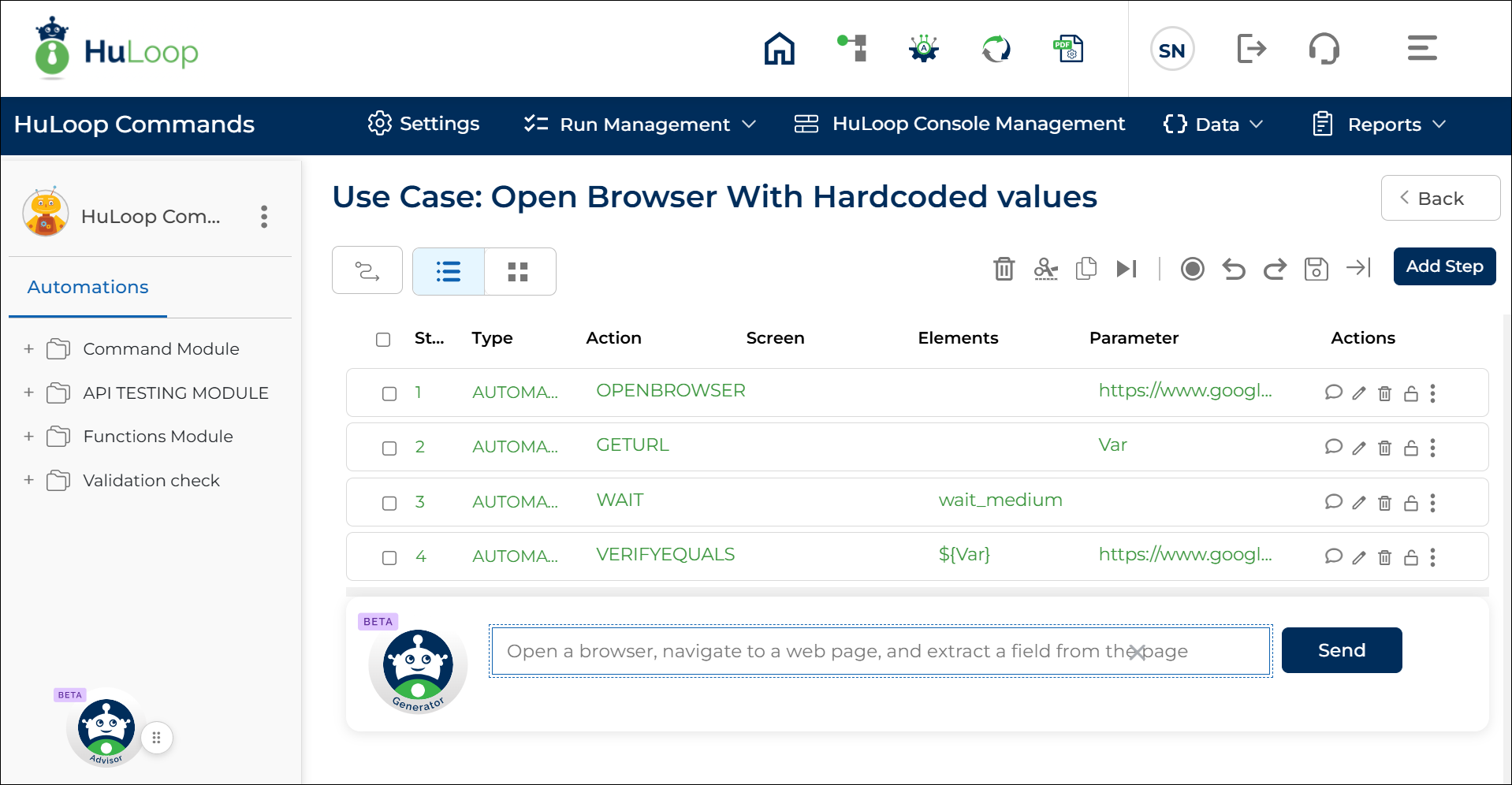Screen dimensions: 1512x785
Task: Select the checkbox for VERIFYEQUALS step
Action: (x=389, y=558)
